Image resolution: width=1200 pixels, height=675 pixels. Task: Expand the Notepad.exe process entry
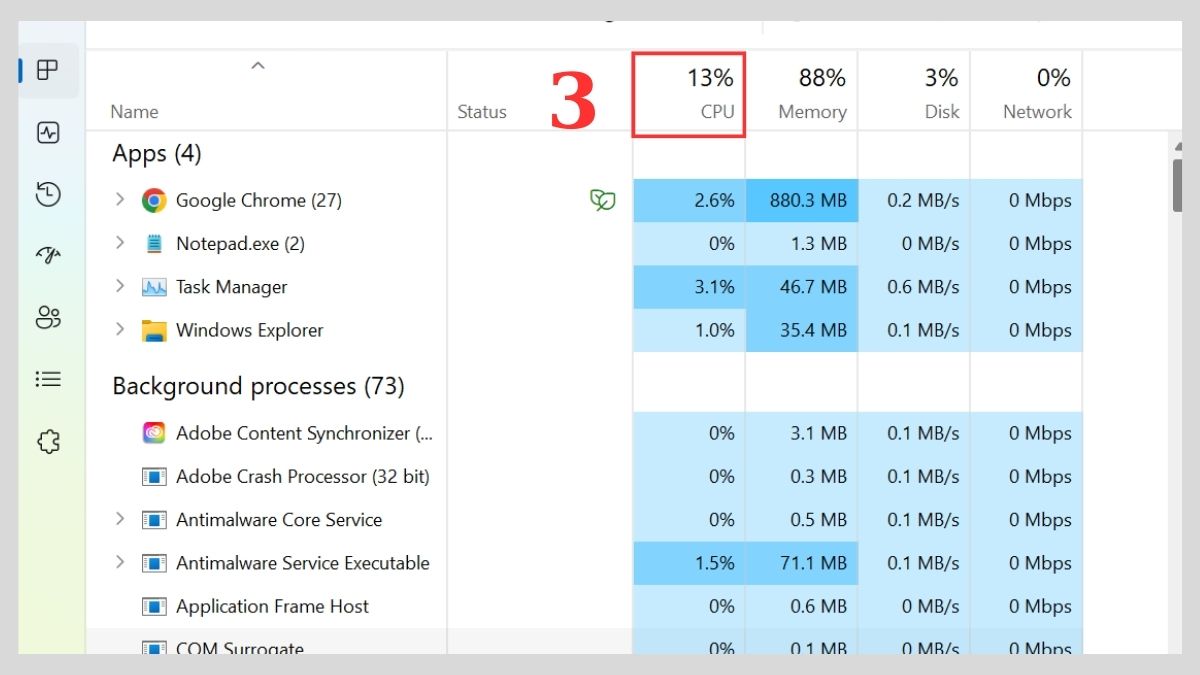[122, 243]
